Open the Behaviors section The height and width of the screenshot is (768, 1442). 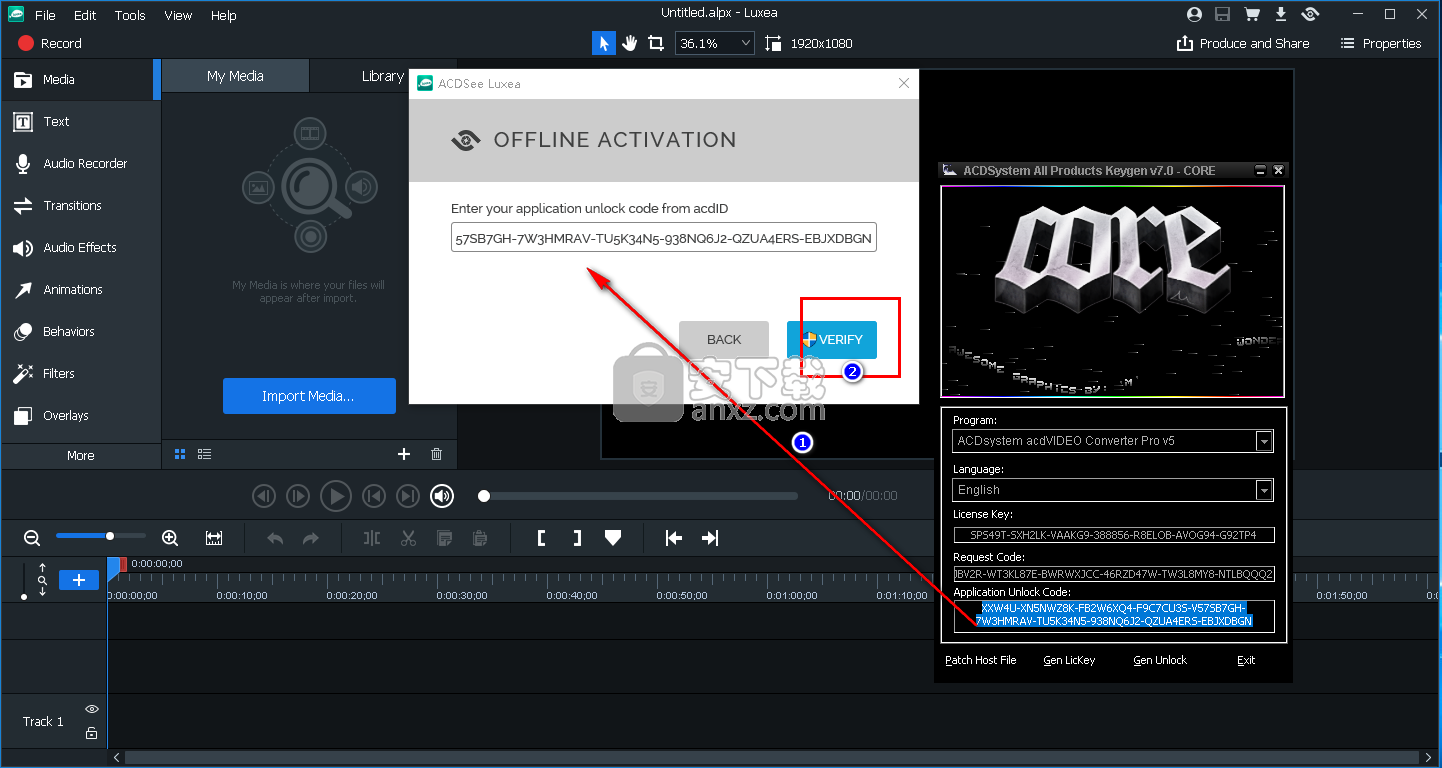point(80,331)
